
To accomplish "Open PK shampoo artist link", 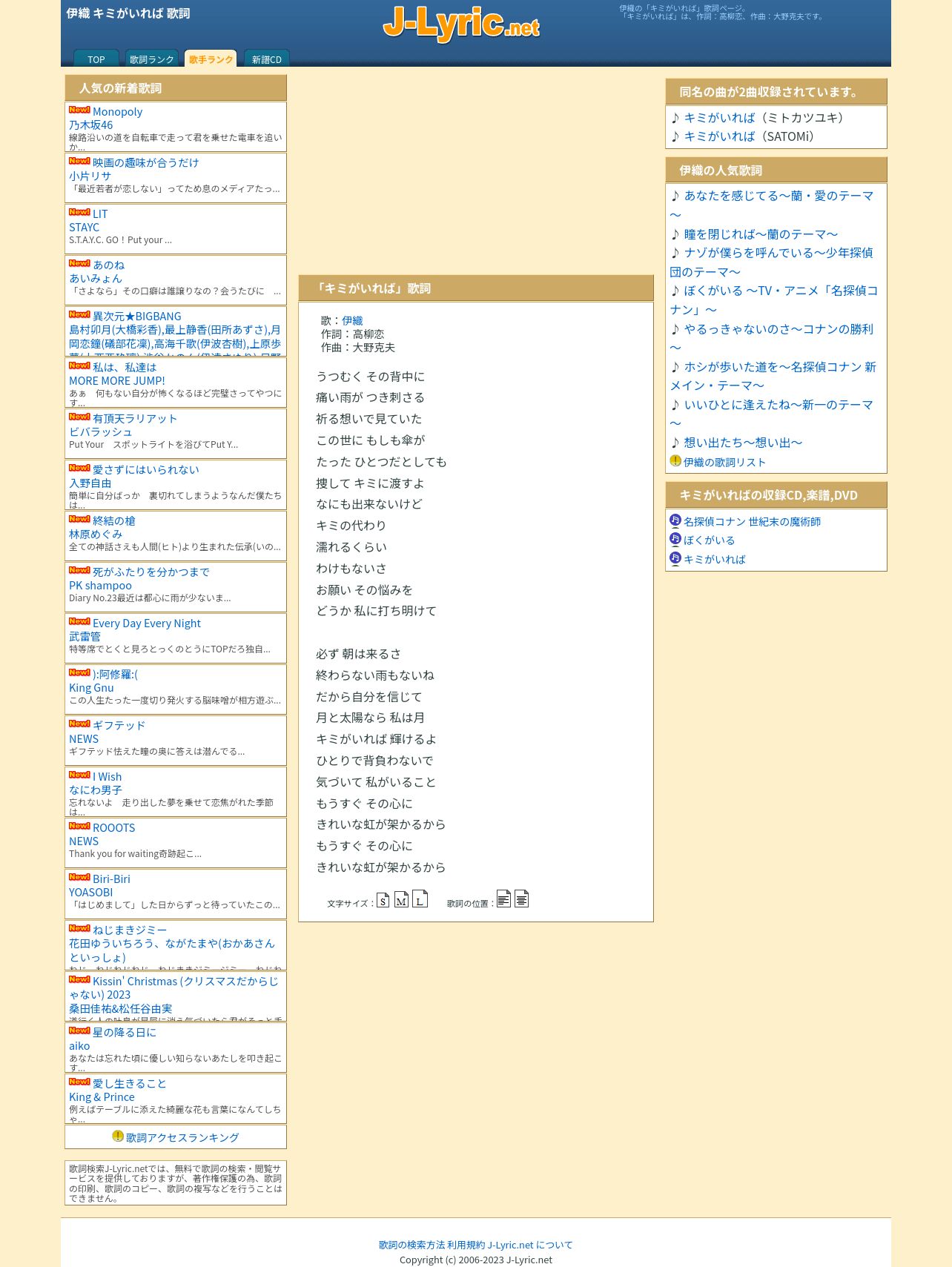I will pos(100,585).
